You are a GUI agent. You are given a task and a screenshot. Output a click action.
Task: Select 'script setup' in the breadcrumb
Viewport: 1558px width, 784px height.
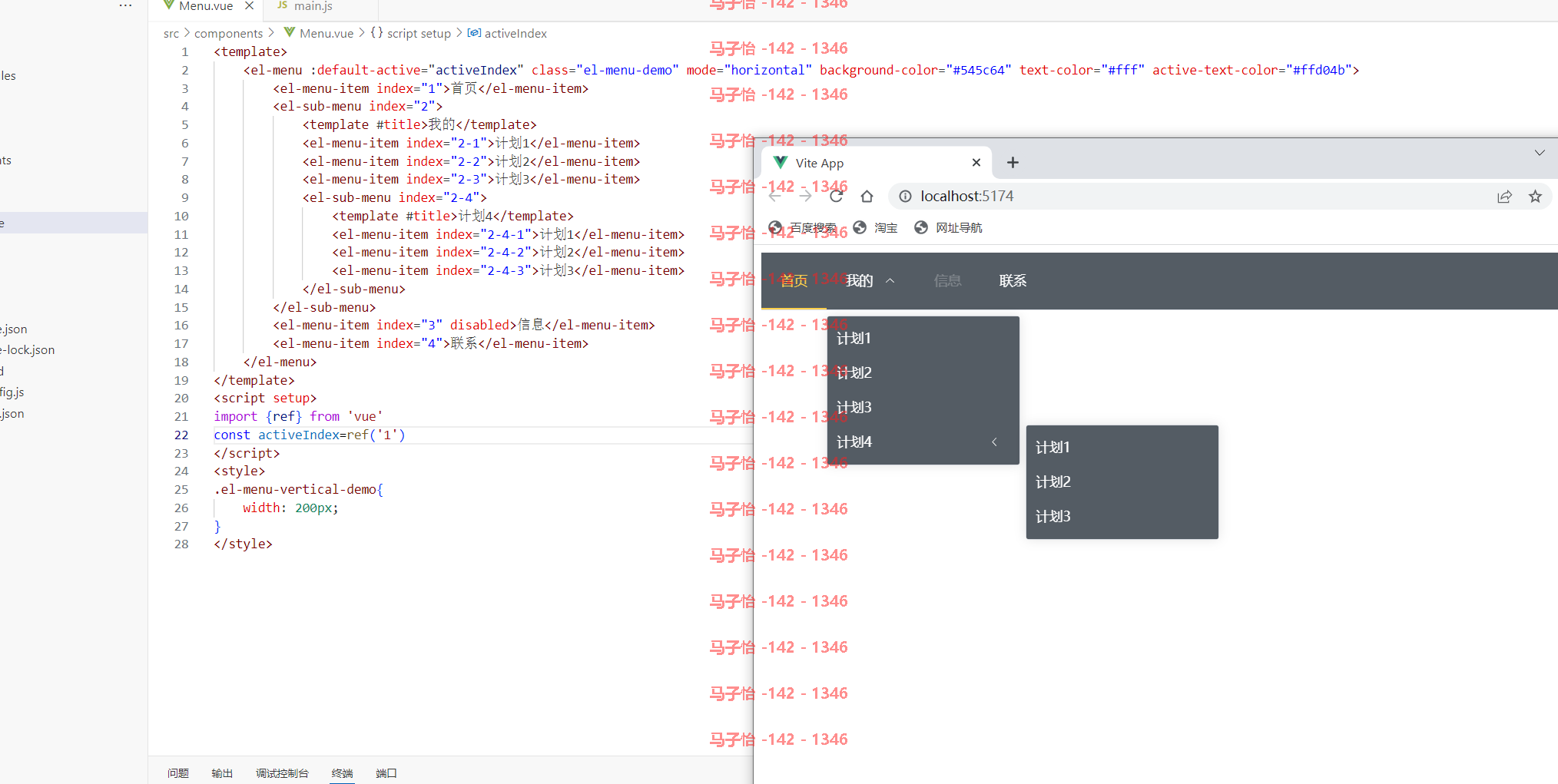tap(419, 34)
